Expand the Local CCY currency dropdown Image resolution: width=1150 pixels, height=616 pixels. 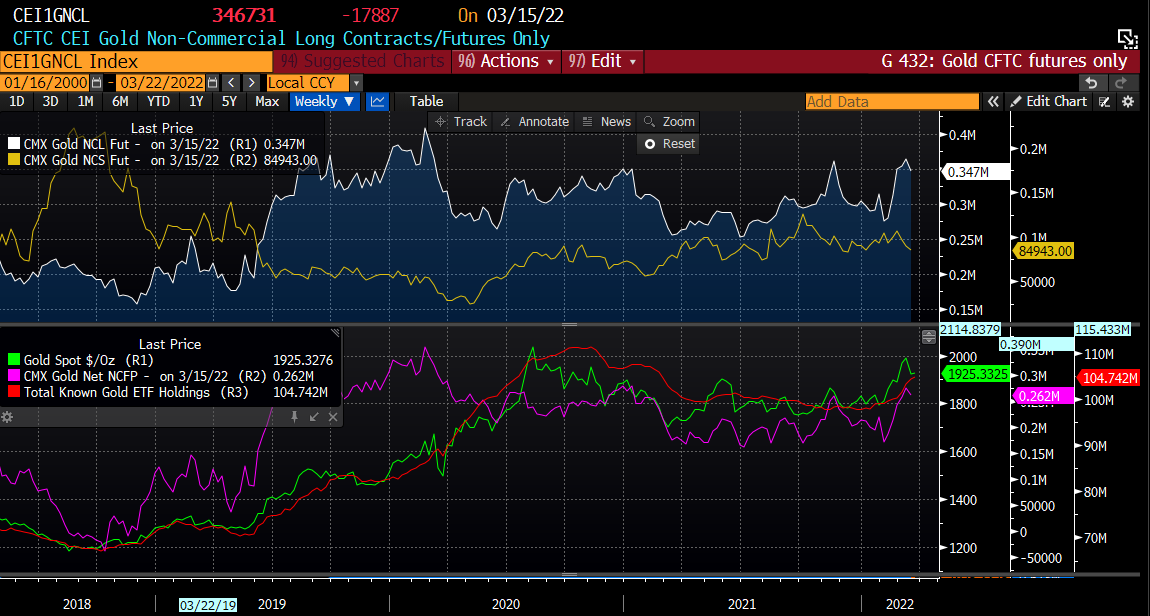tap(314, 82)
